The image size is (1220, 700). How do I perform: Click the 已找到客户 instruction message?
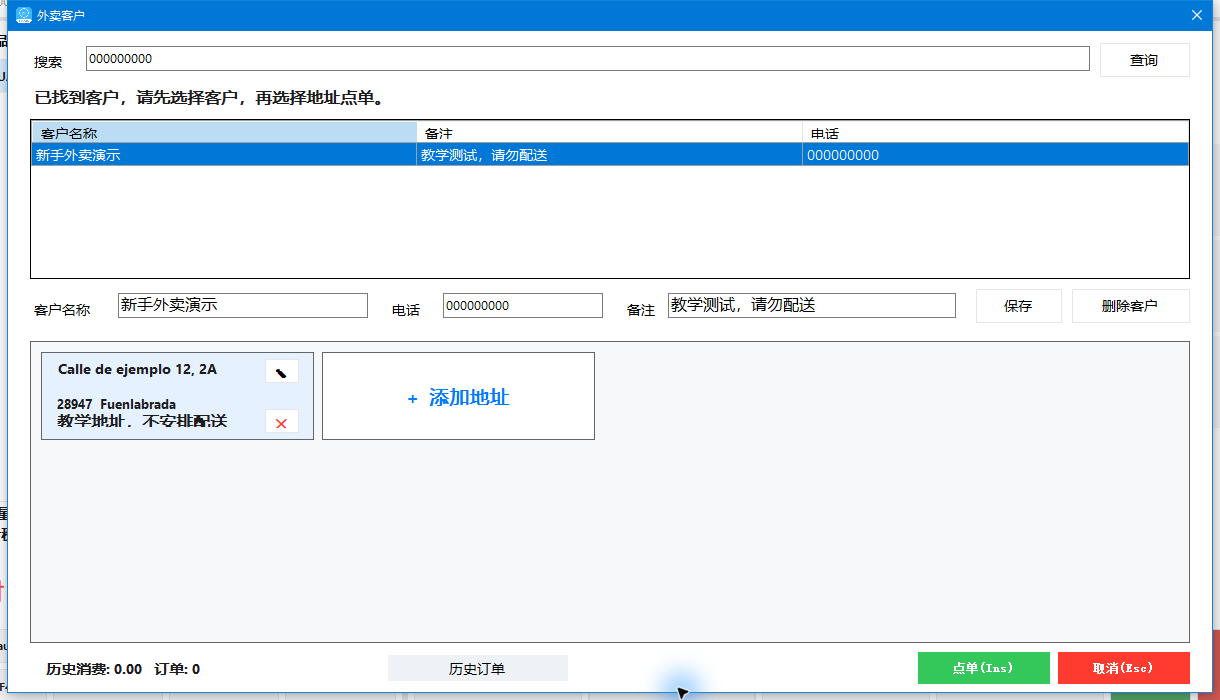[x=210, y=99]
